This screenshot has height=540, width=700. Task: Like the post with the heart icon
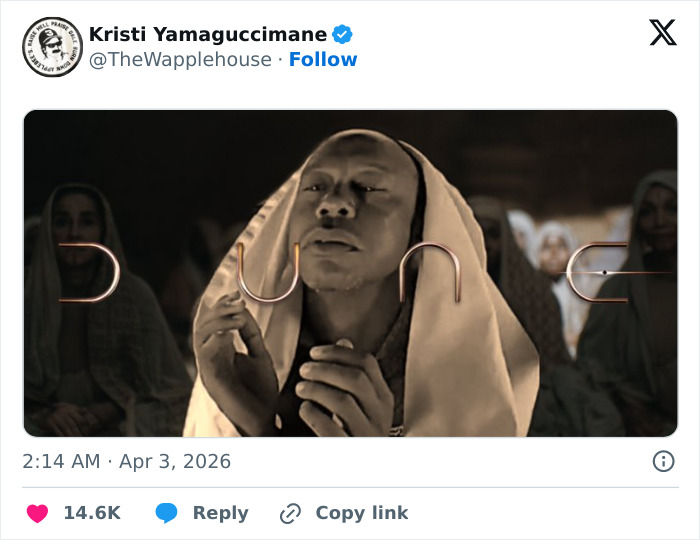(x=37, y=513)
